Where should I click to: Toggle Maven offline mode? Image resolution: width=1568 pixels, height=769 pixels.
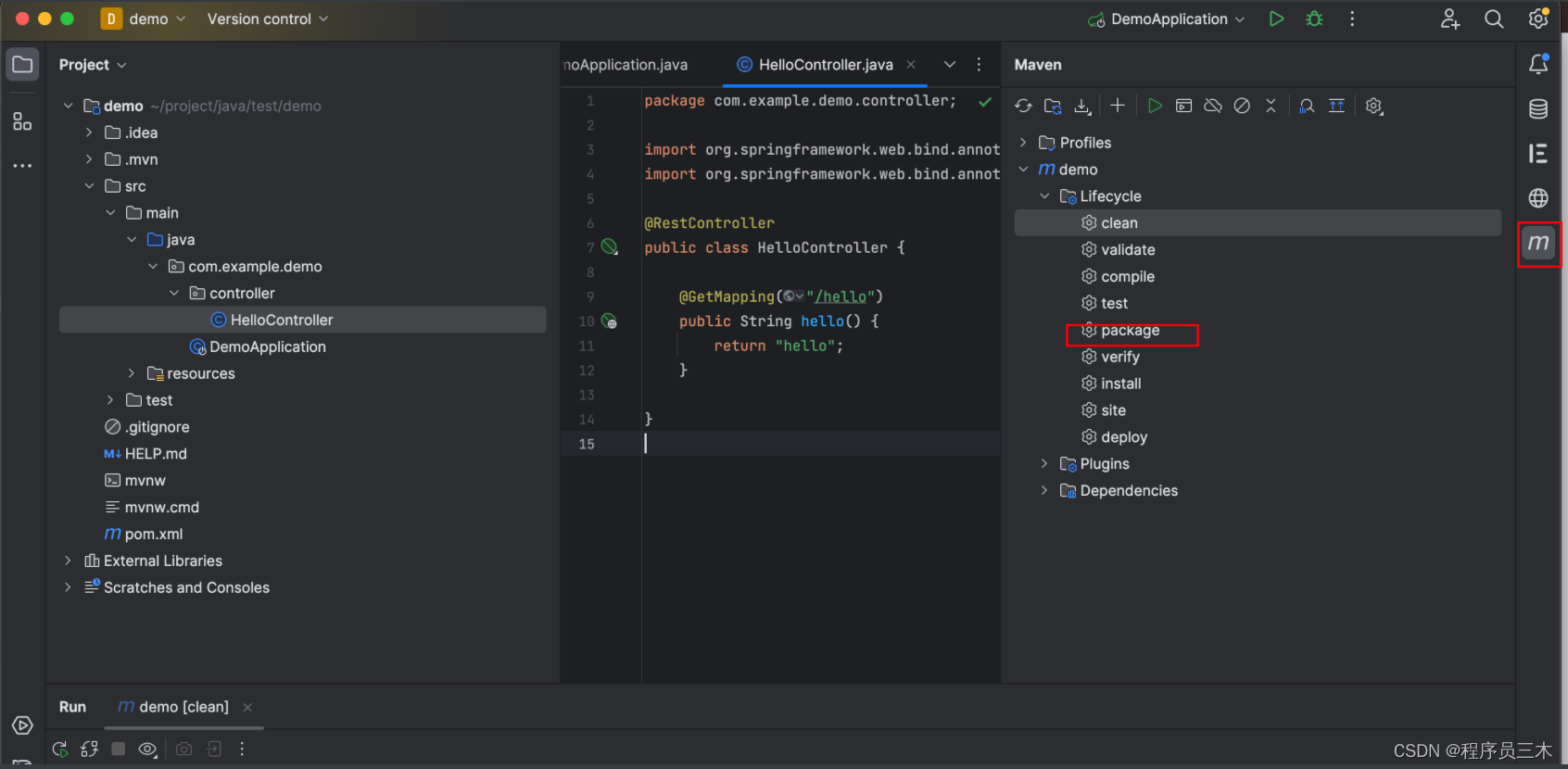coord(1212,106)
